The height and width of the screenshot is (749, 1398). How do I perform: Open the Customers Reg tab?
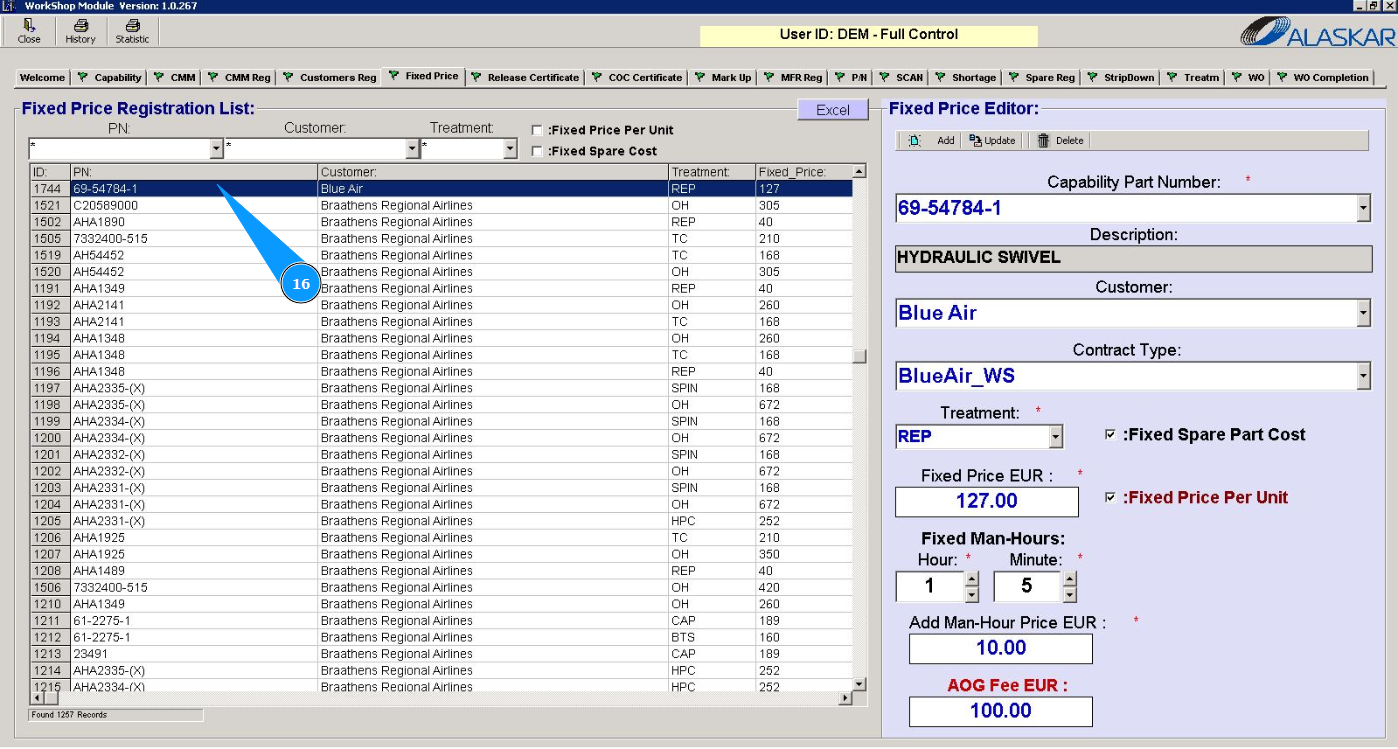[337, 77]
